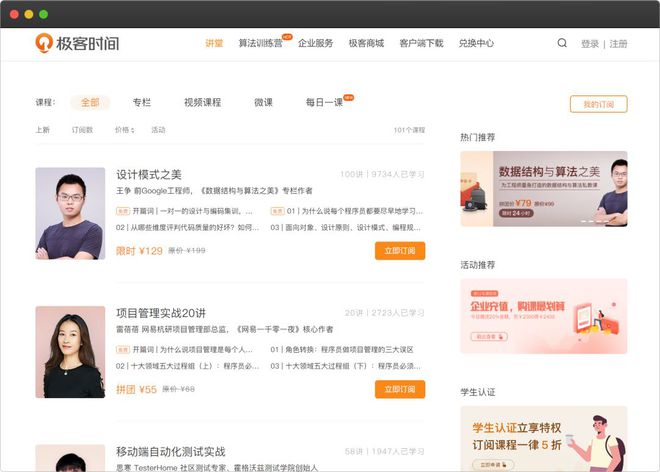Viewport: 660px width, 472px height.
Task: Click the macOS yellow minimize window dot
Action: tap(29, 14)
